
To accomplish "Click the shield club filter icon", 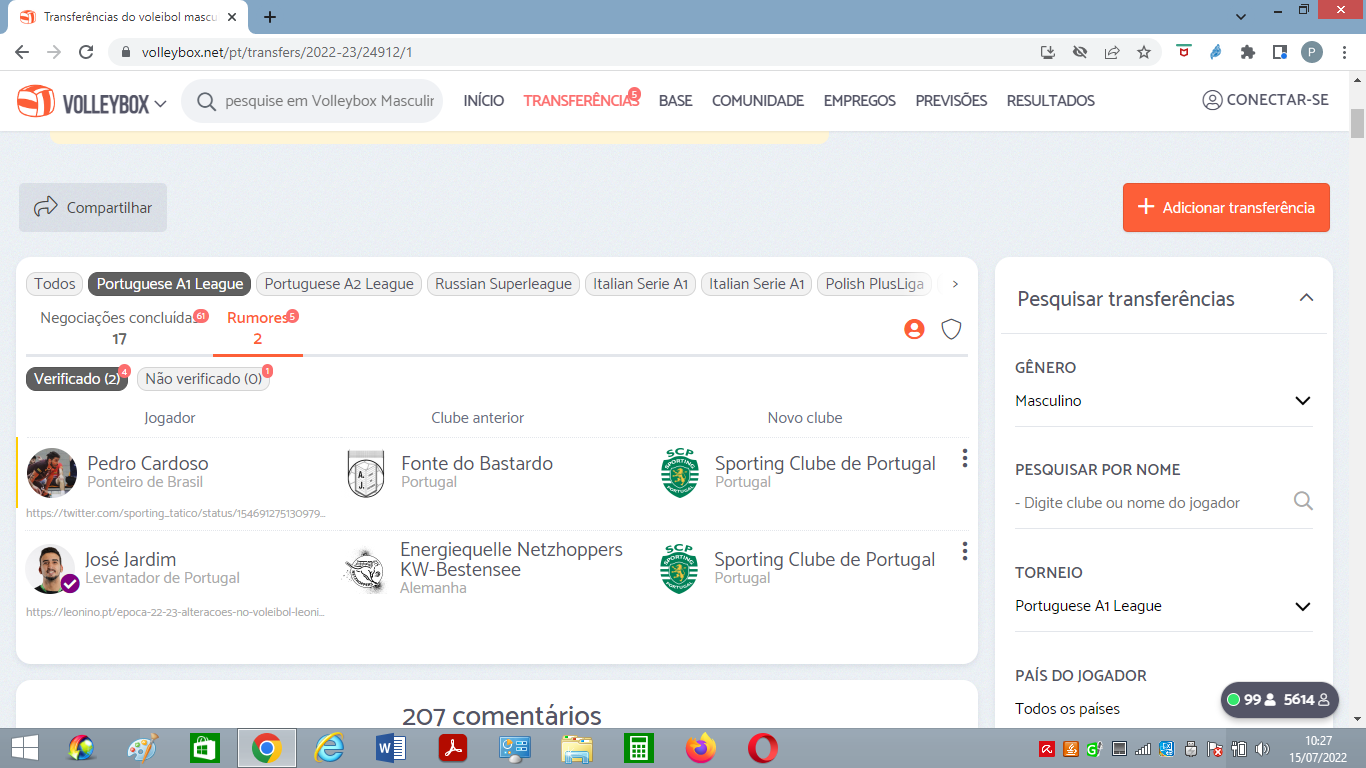I will coord(951,329).
